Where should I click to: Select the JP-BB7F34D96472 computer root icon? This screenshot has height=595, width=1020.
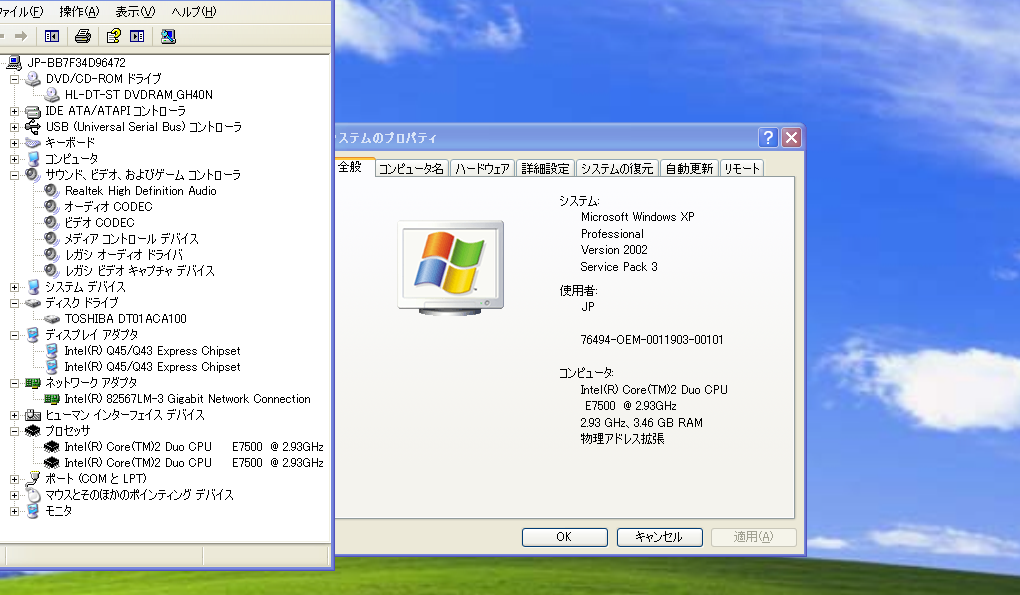tap(13, 63)
